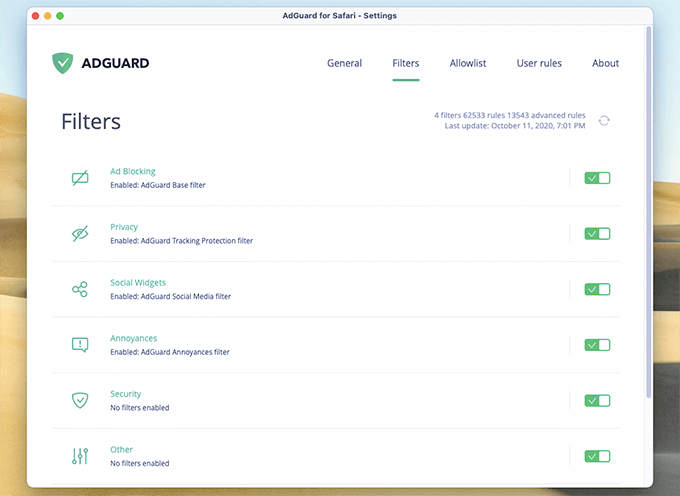
Task: Disable the Ad Blocking toggle
Action: click(597, 178)
